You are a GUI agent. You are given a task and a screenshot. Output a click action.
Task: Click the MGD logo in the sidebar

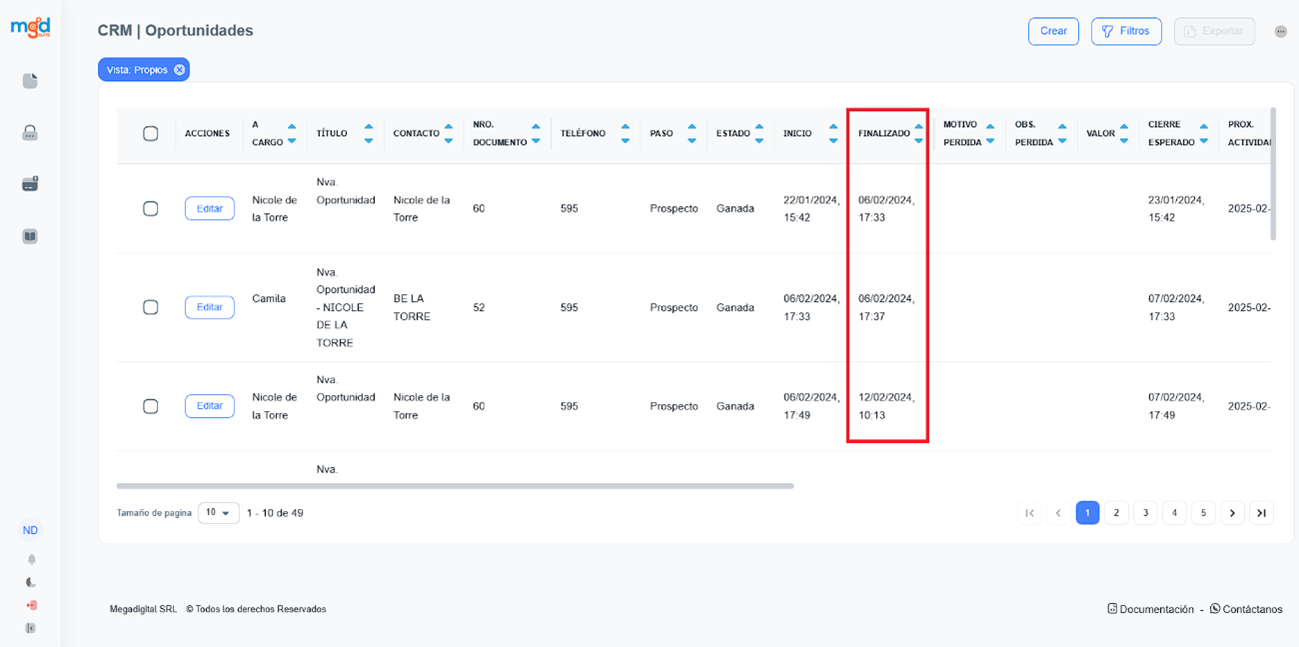(x=30, y=28)
